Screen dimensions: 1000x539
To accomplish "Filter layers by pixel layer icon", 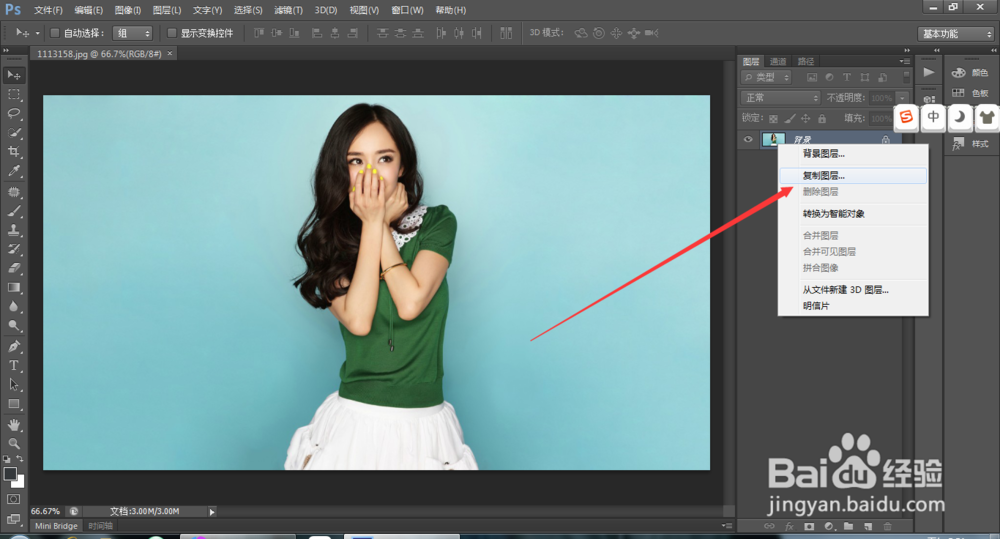I will pos(812,77).
